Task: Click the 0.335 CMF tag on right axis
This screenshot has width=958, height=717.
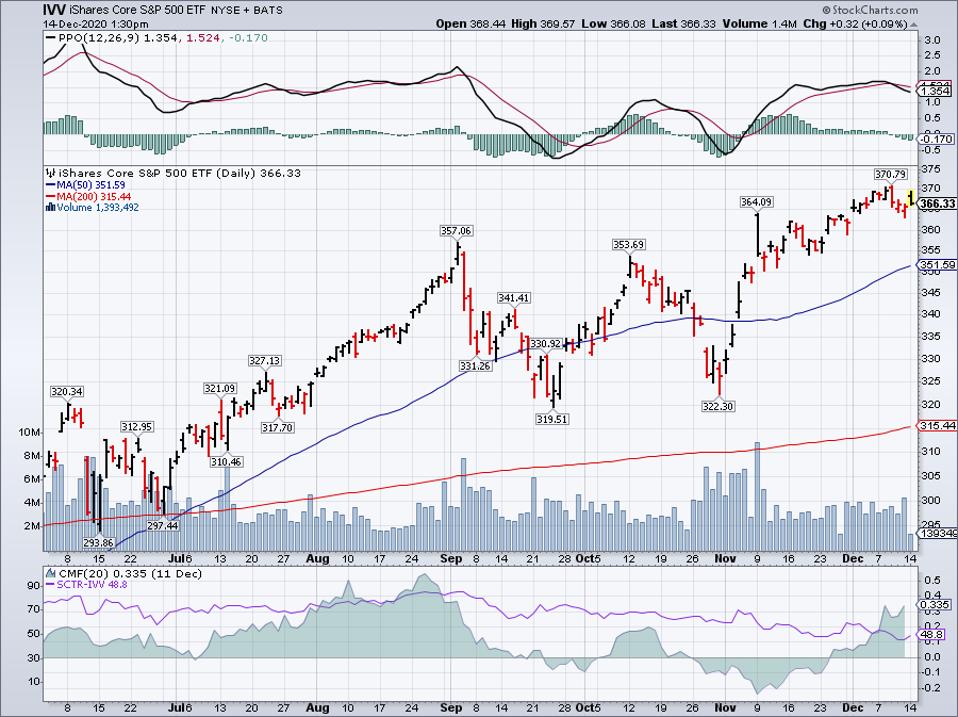Action: [x=935, y=605]
